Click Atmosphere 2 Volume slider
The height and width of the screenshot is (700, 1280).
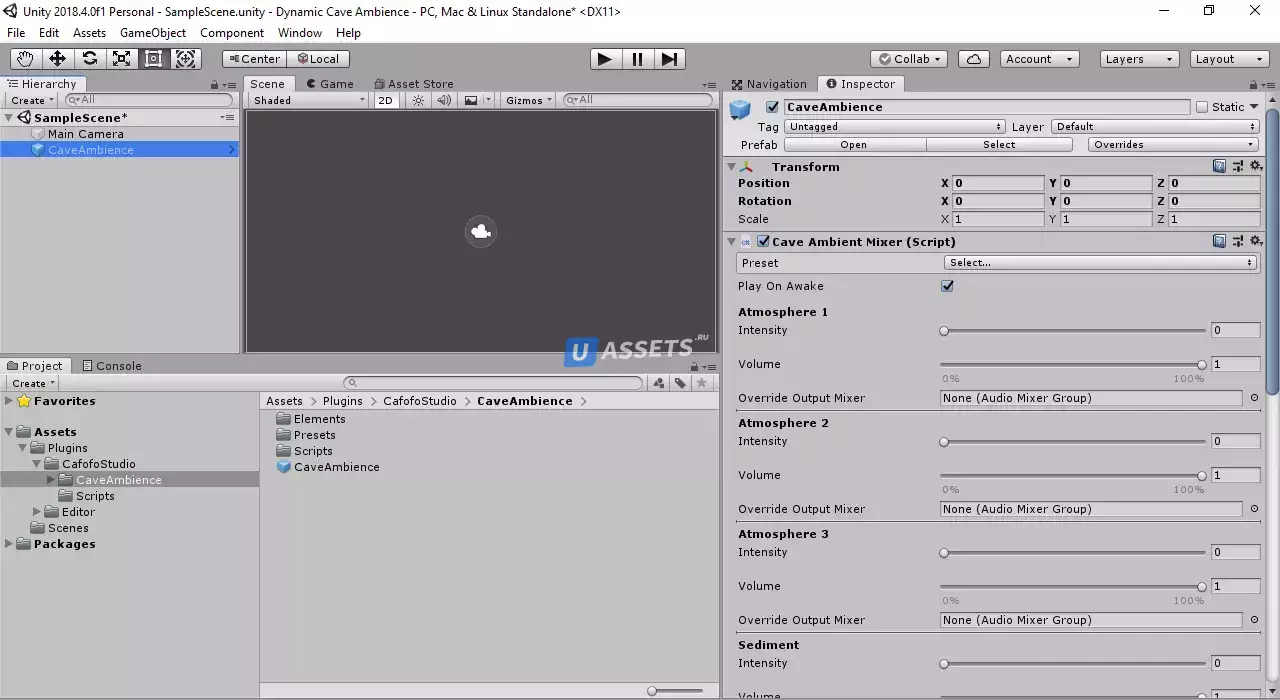(x=1074, y=475)
